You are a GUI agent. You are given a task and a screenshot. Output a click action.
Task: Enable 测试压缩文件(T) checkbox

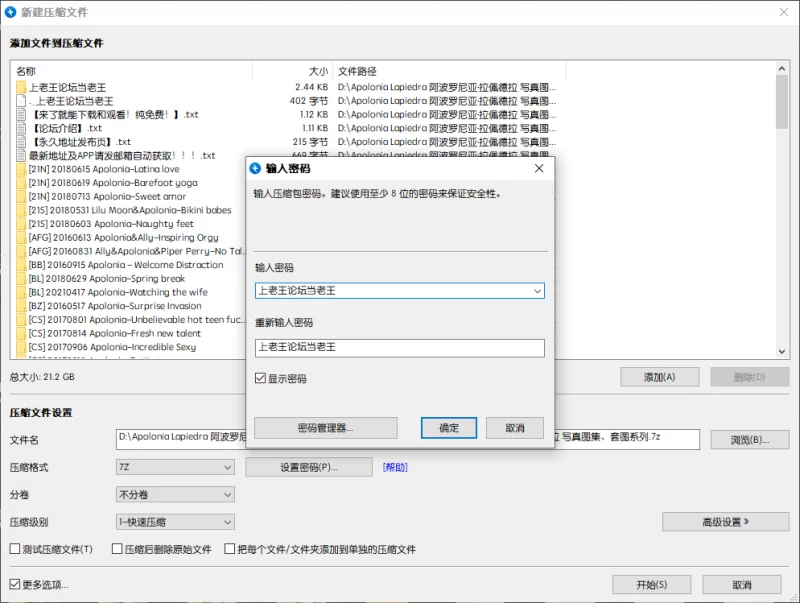[15, 549]
